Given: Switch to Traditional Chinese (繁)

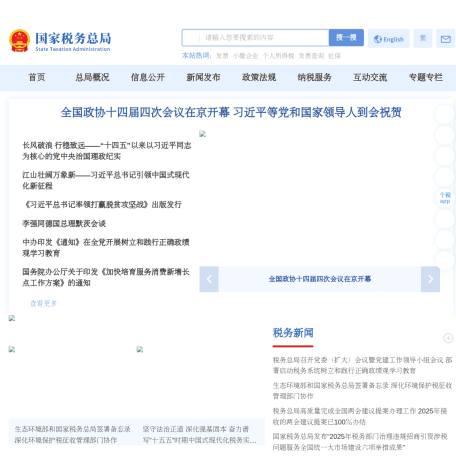Looking at the screenshot, I should point(423,38).
